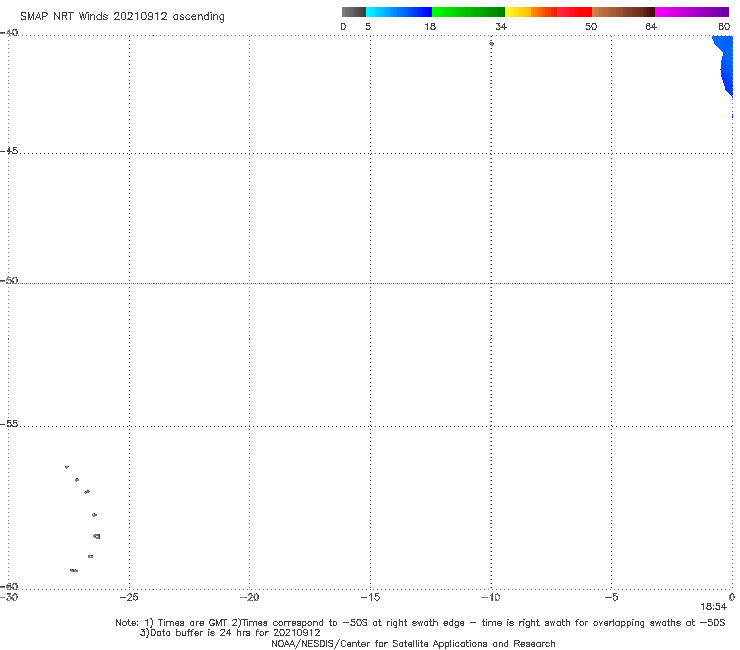Click the blue wind swath in the map corner
This screenshot has width=740, height=650.
[x=726, y=64]
